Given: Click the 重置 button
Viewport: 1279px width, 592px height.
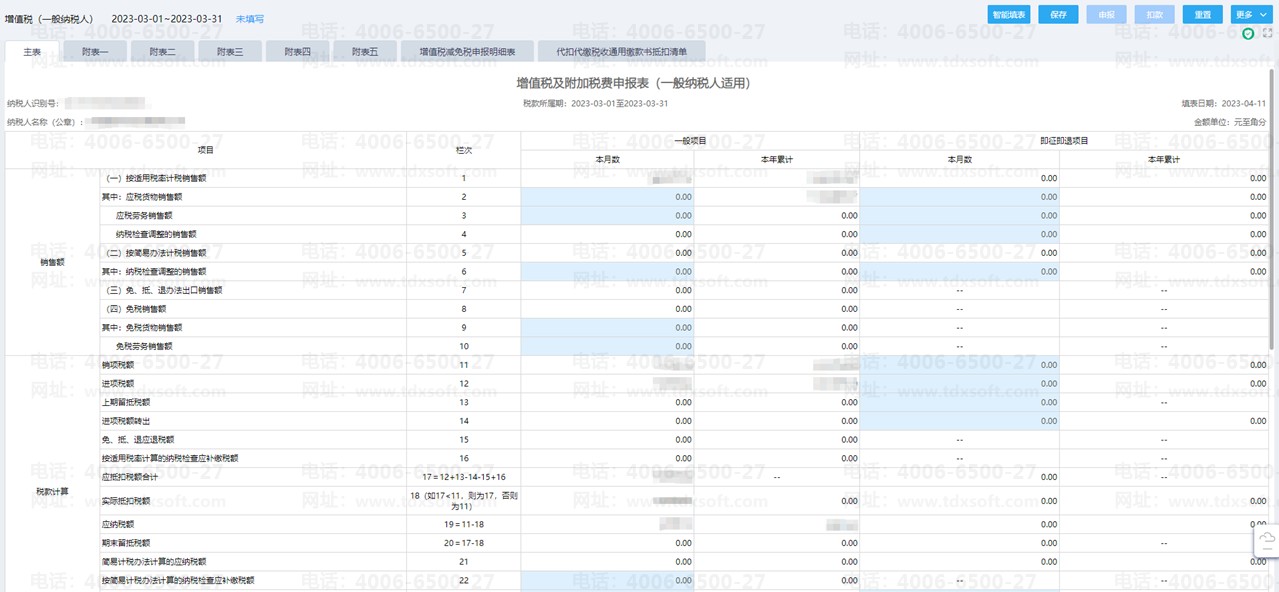Looking at the screenshot, I should point(1203,15).
